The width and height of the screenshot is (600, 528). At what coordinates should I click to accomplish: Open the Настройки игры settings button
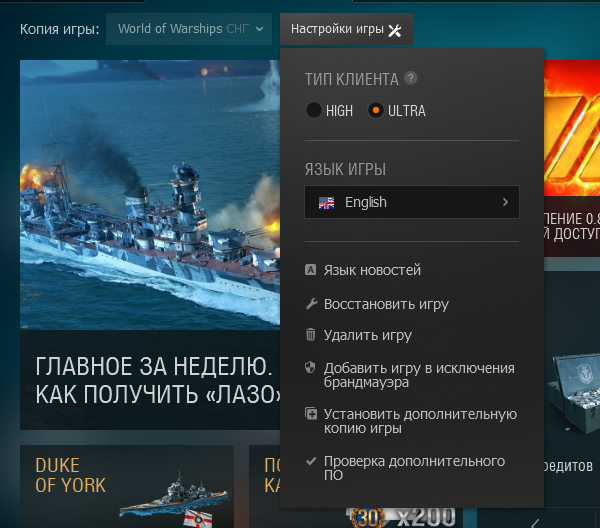346,29
